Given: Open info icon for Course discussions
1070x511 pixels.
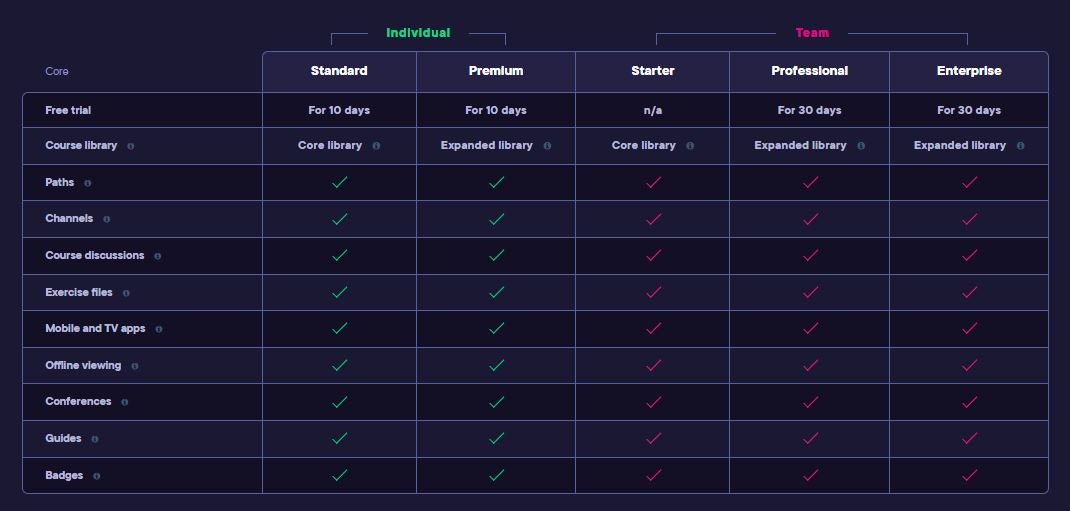Looking at the screenshot, I should (x=158, y=256).
